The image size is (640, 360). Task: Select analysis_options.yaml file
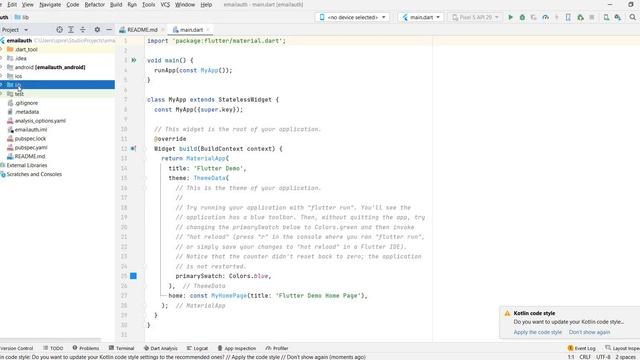click(40, 121)
